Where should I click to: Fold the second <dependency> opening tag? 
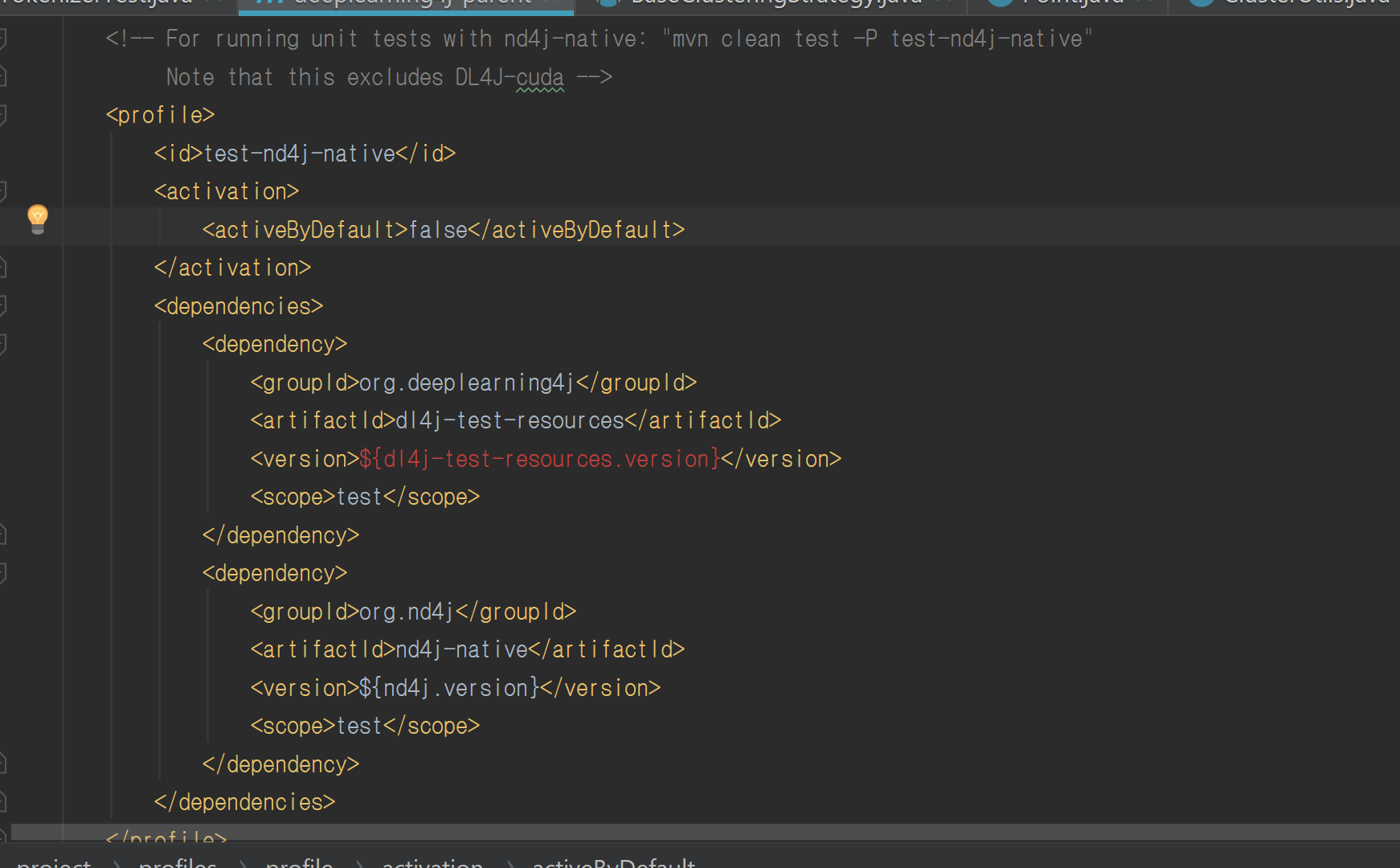pyautogui.click(x=2, y=573)
